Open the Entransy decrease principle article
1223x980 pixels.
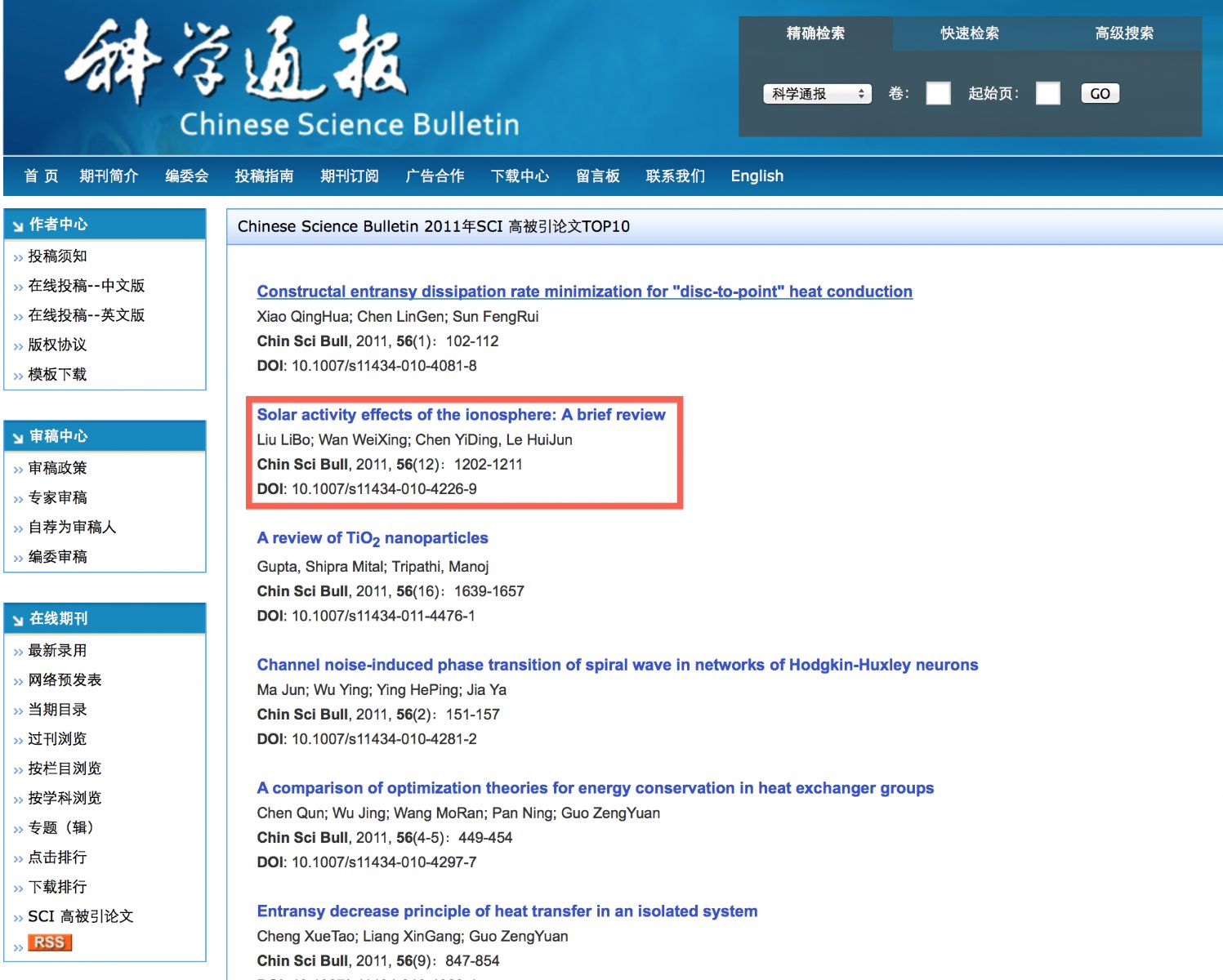pos(507,911)
